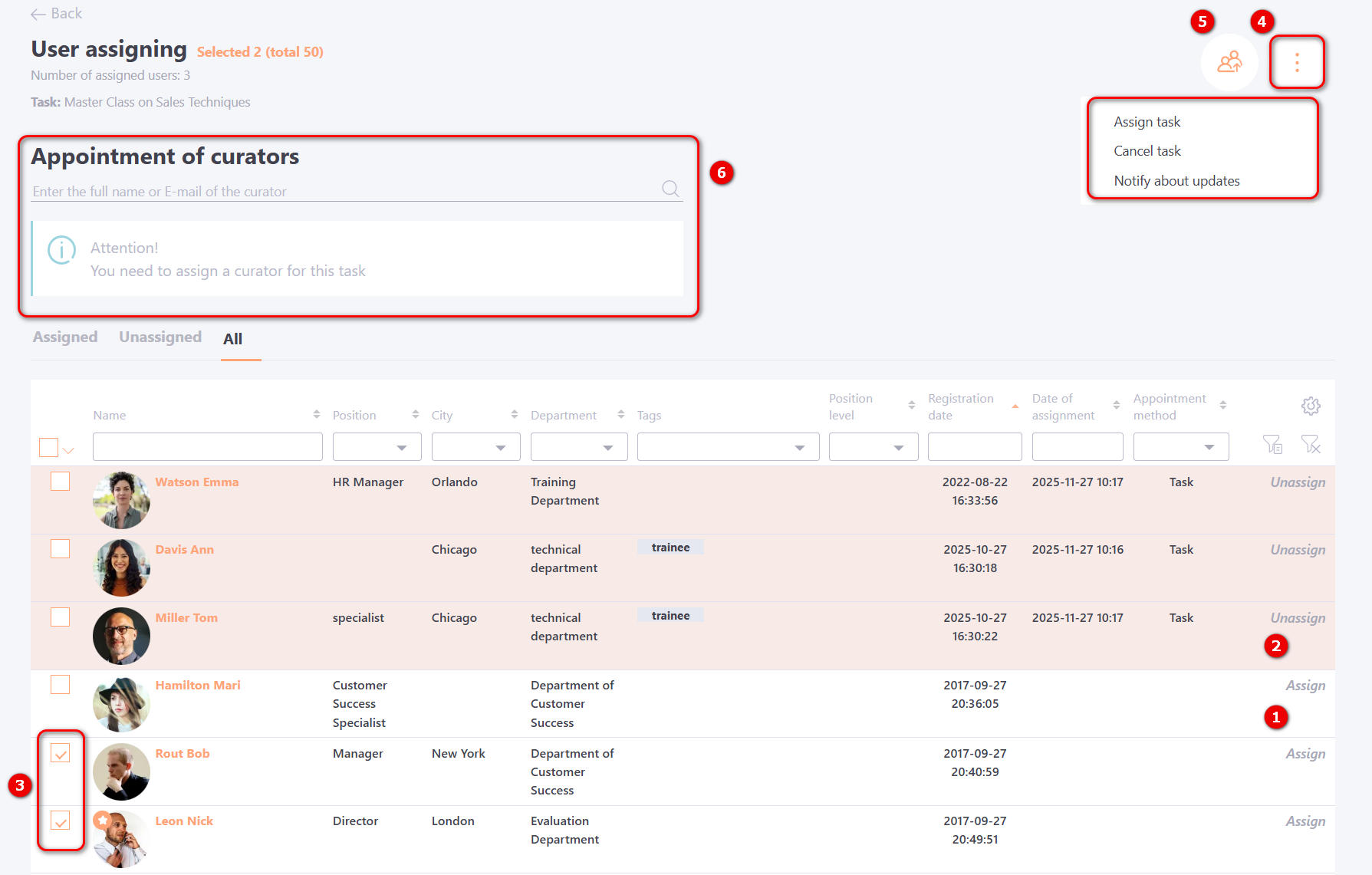Click the assign users group icon

click(x=1229, y=62)
